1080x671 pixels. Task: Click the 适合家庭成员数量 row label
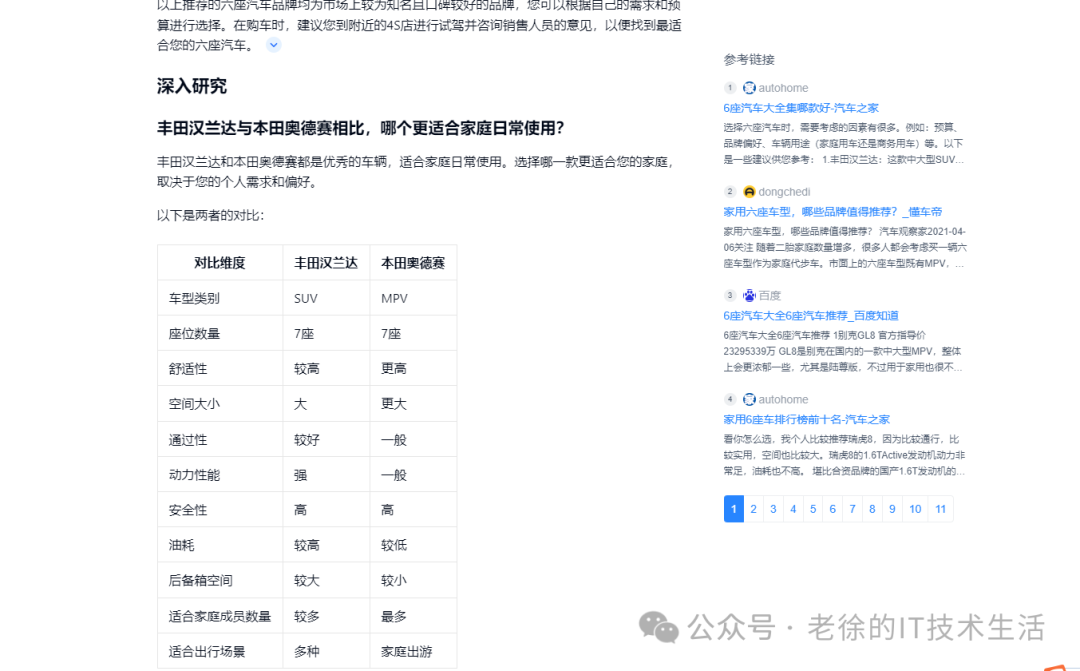click(x=220, y=617)
